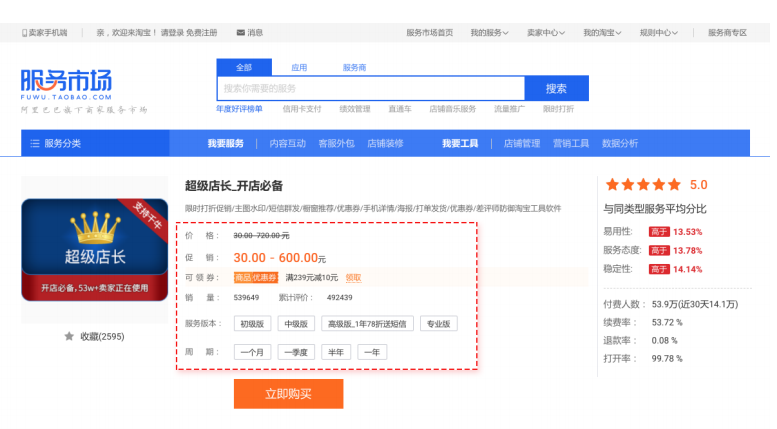Click the 流量推广 hot search link
This screenshot has width=777, height=429.
tap(509, 109)
